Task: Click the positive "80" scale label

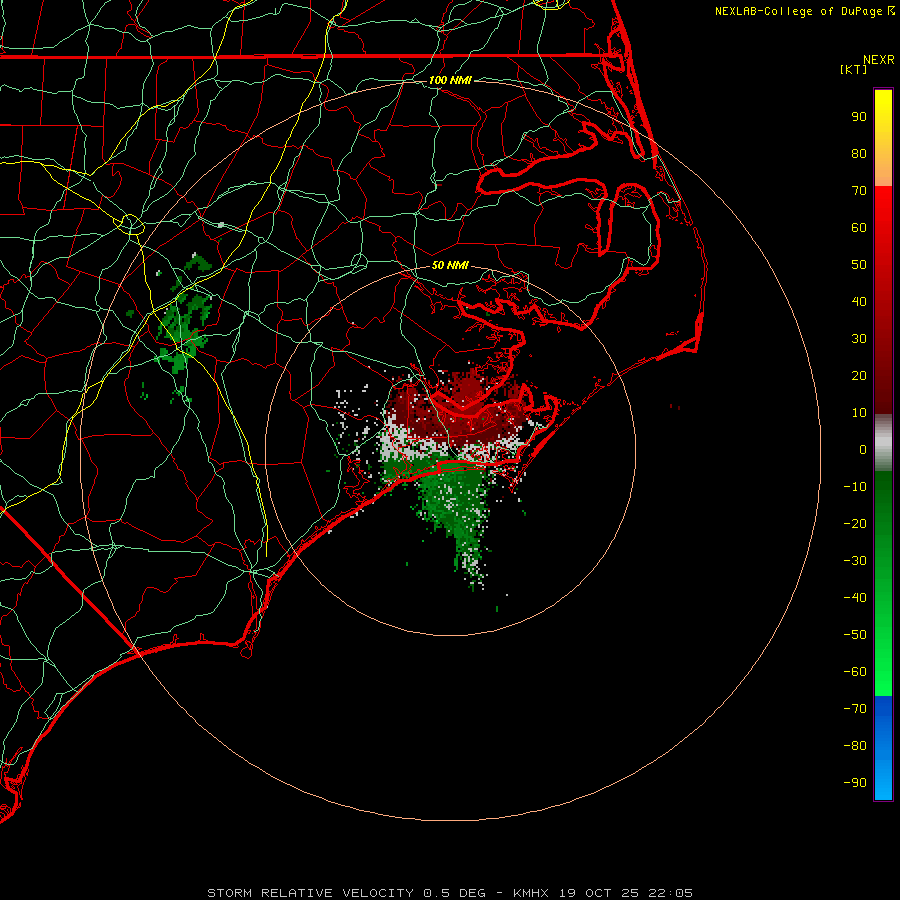Action: tap(859, 154)
